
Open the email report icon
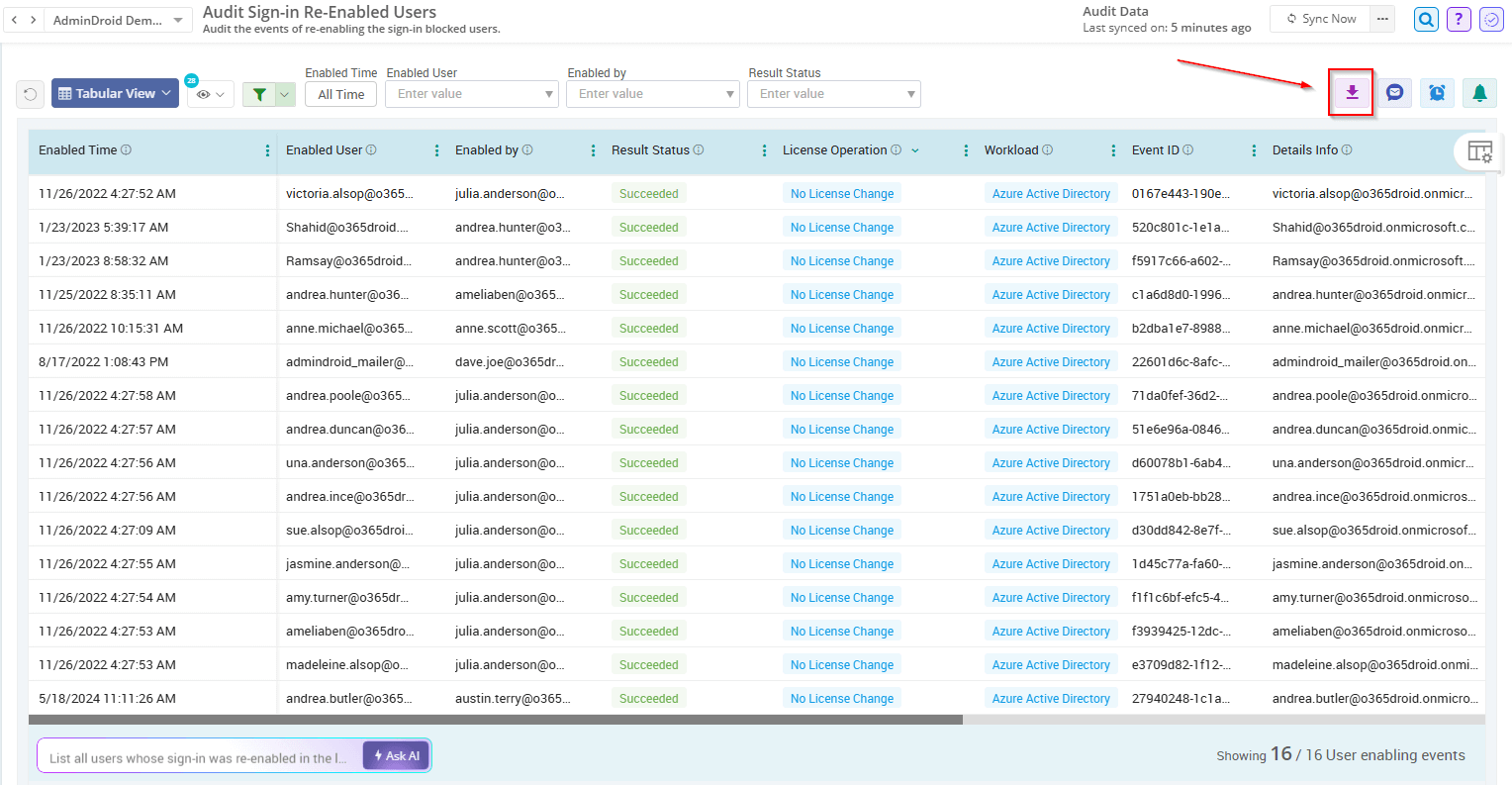[1394, 92]
